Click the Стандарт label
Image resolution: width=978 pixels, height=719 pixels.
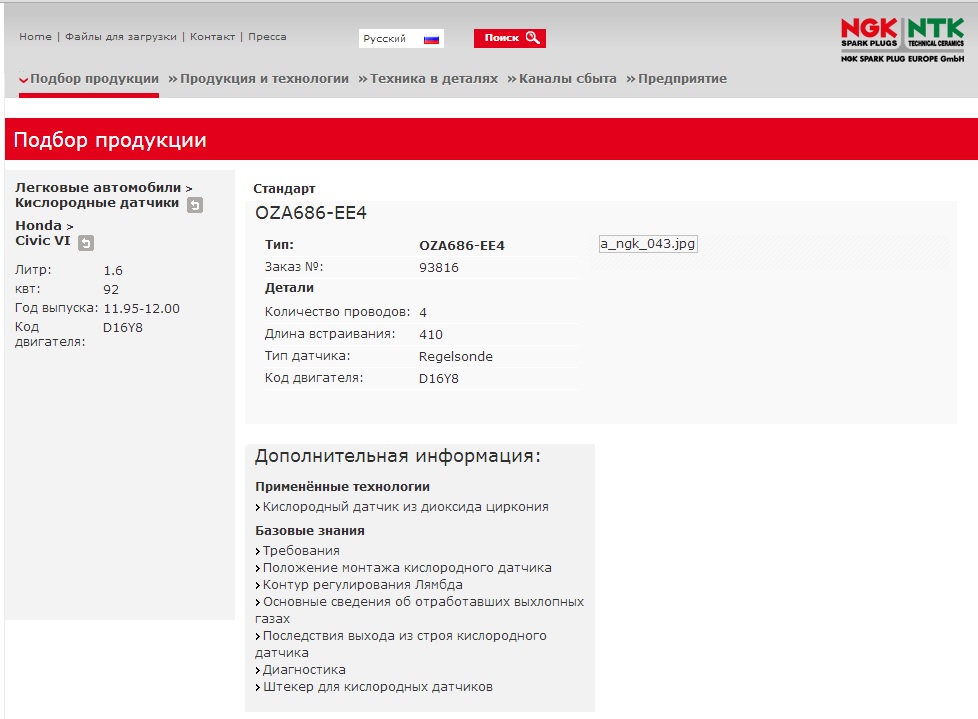284,189
